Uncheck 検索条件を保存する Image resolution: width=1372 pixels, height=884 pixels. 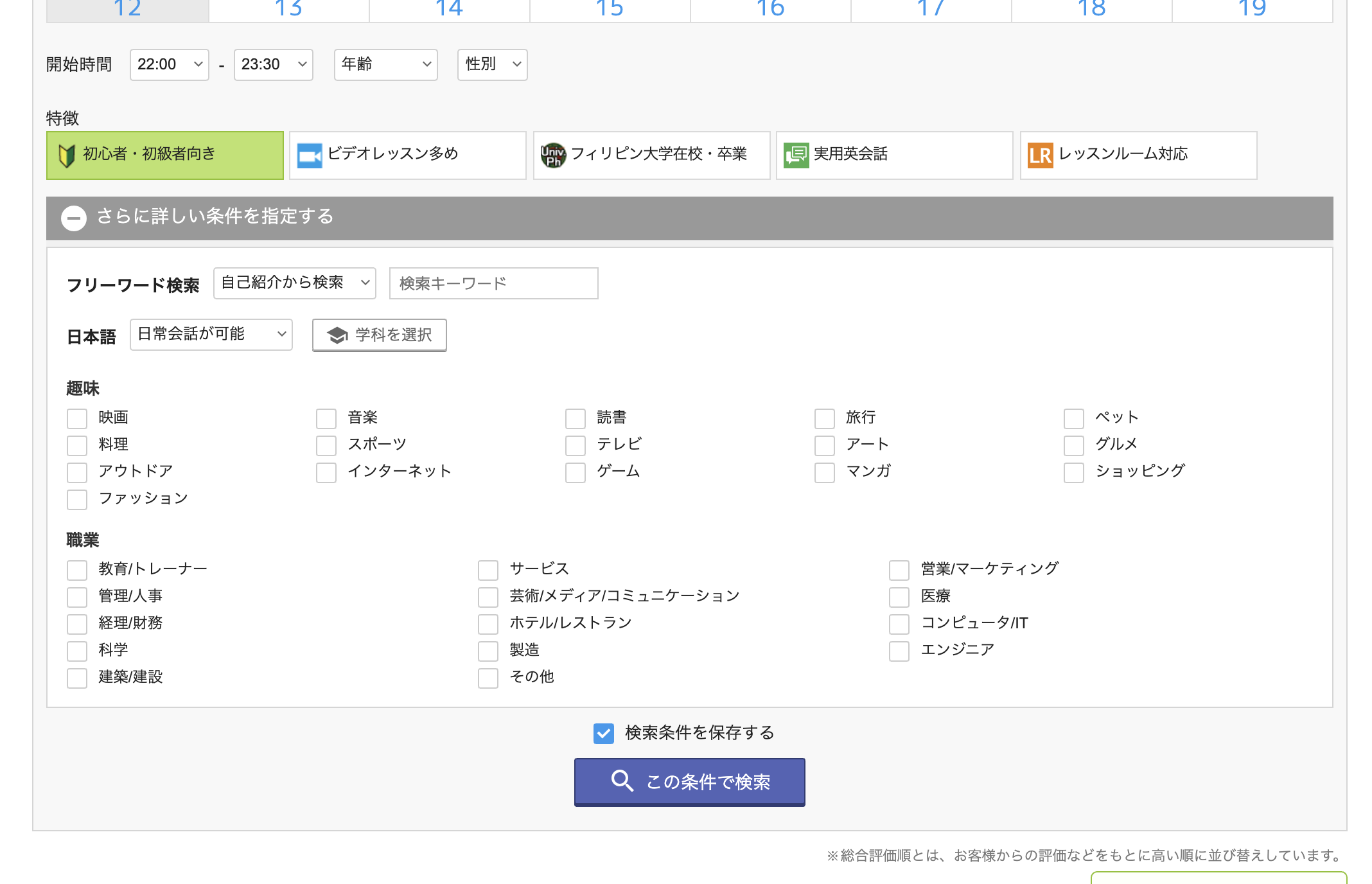coord(602,732)
